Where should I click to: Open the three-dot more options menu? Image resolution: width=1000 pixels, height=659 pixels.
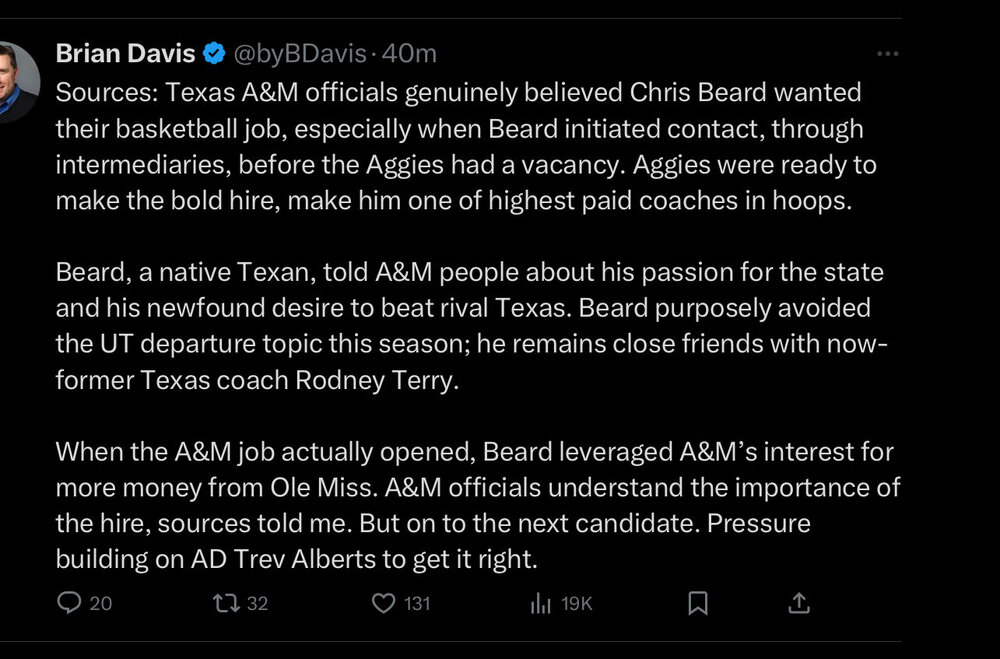coord(887,54)
